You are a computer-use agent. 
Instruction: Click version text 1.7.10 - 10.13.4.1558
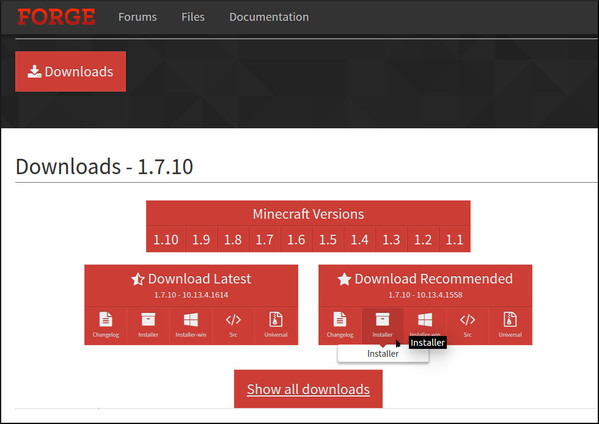click(x=425, y=295)
